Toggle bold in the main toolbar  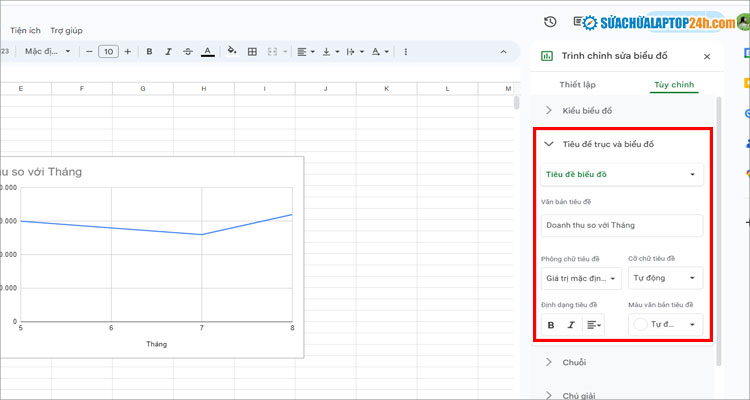(149, 51)
